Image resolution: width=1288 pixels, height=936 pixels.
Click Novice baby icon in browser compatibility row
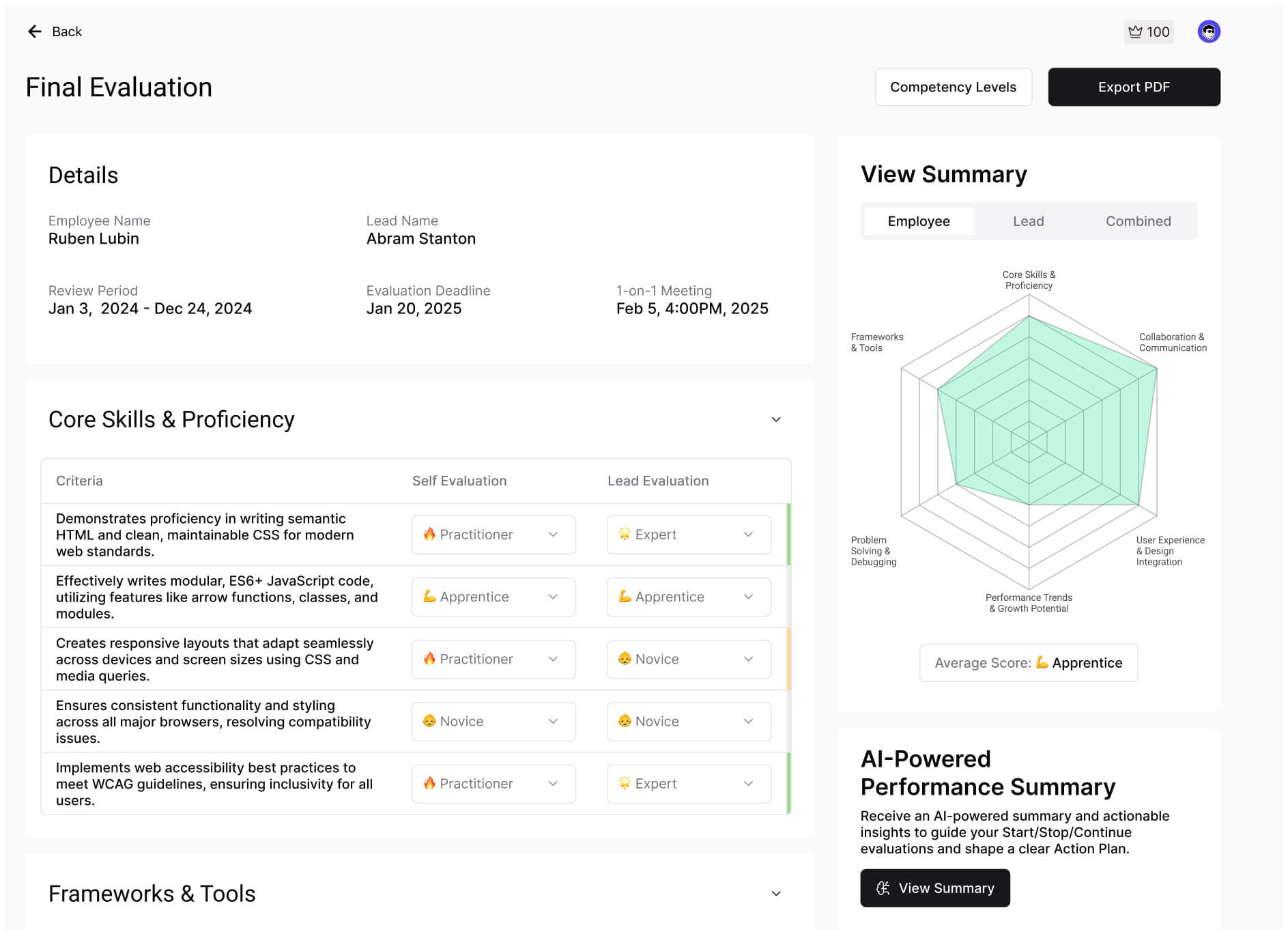tap(429, 721)
